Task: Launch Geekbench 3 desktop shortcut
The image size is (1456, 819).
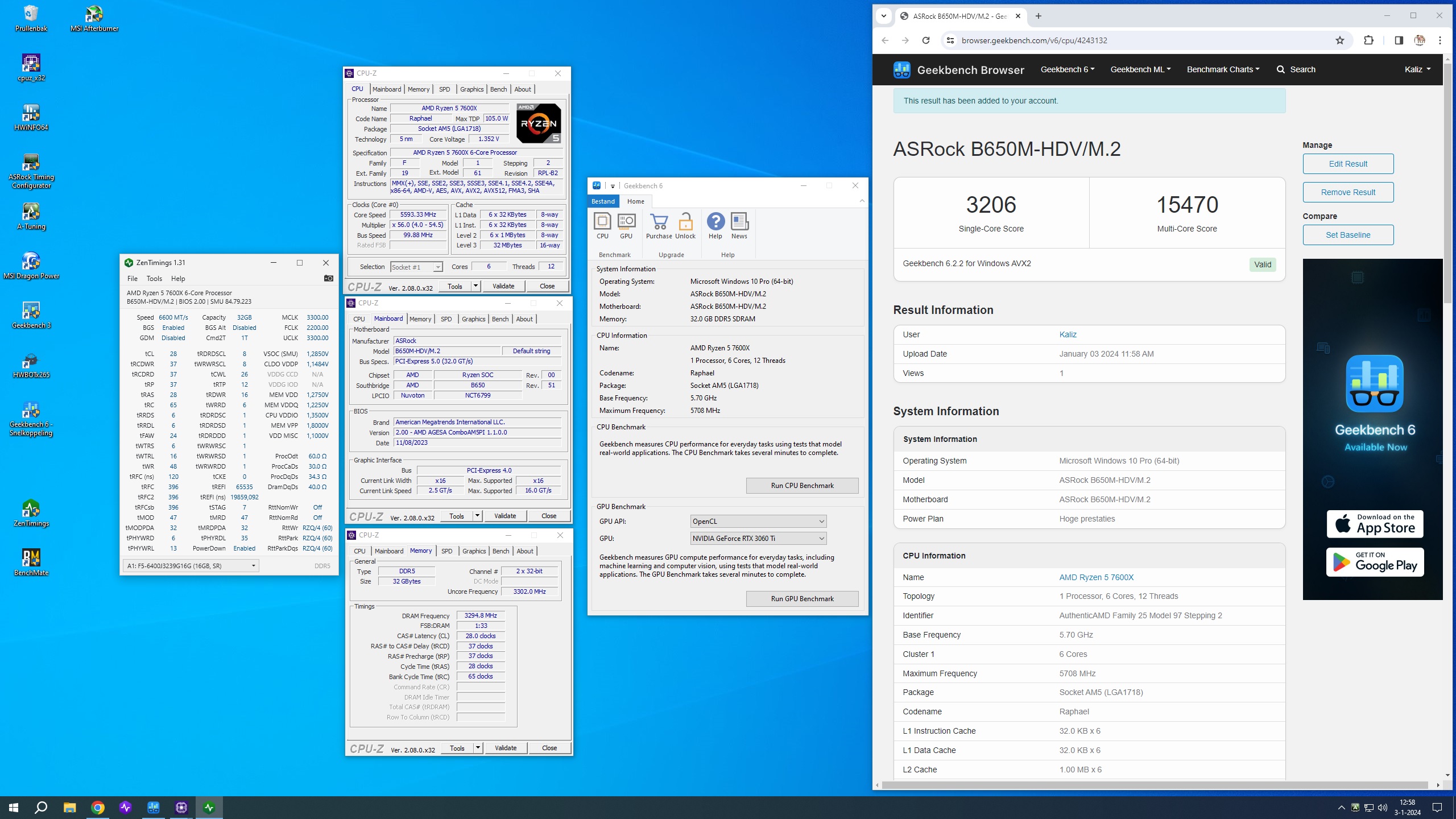Action: (31, 315)
